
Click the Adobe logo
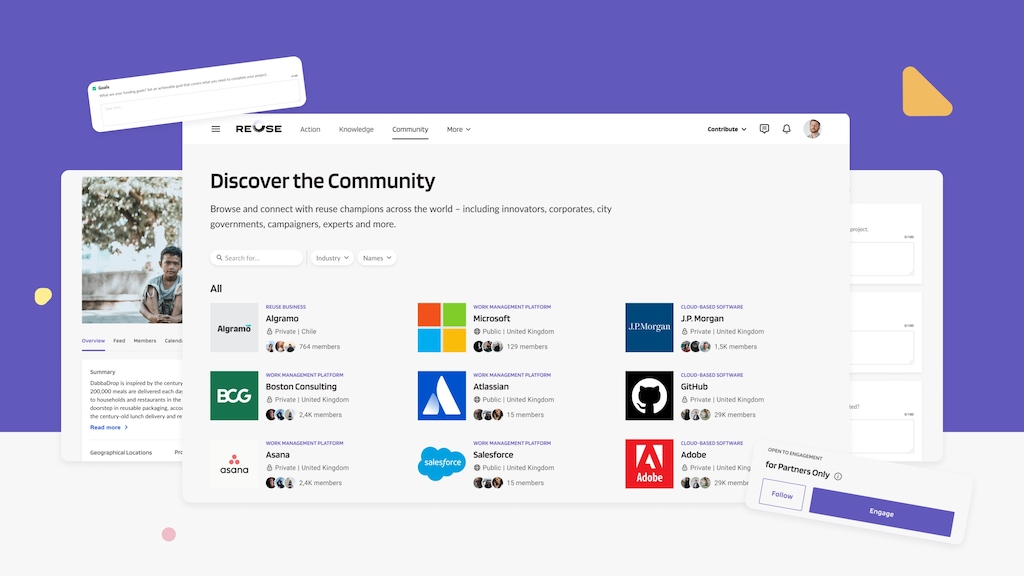point(649,464)
